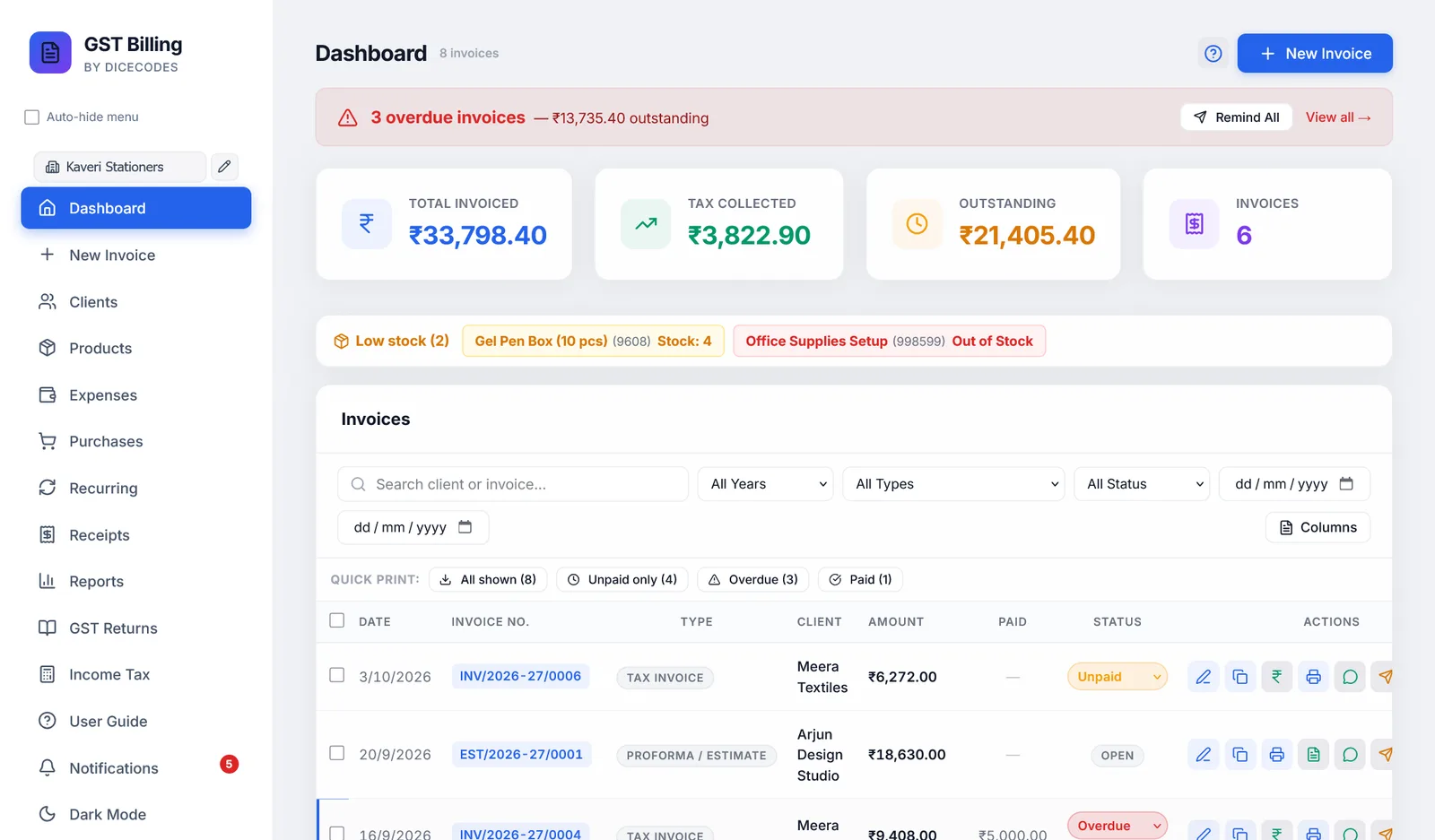Screen dimensions: 1435x840
Task: Click the Remind All button
Action: (x=1236, y=117)
